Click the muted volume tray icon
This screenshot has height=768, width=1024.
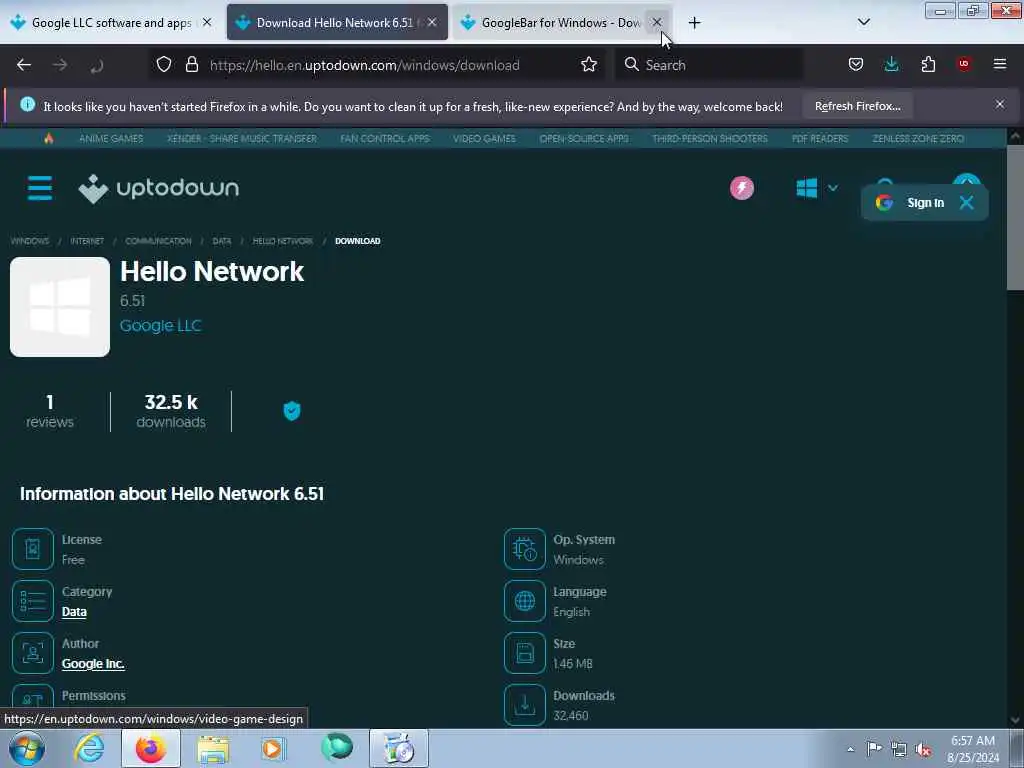click(x=923, y=749)
